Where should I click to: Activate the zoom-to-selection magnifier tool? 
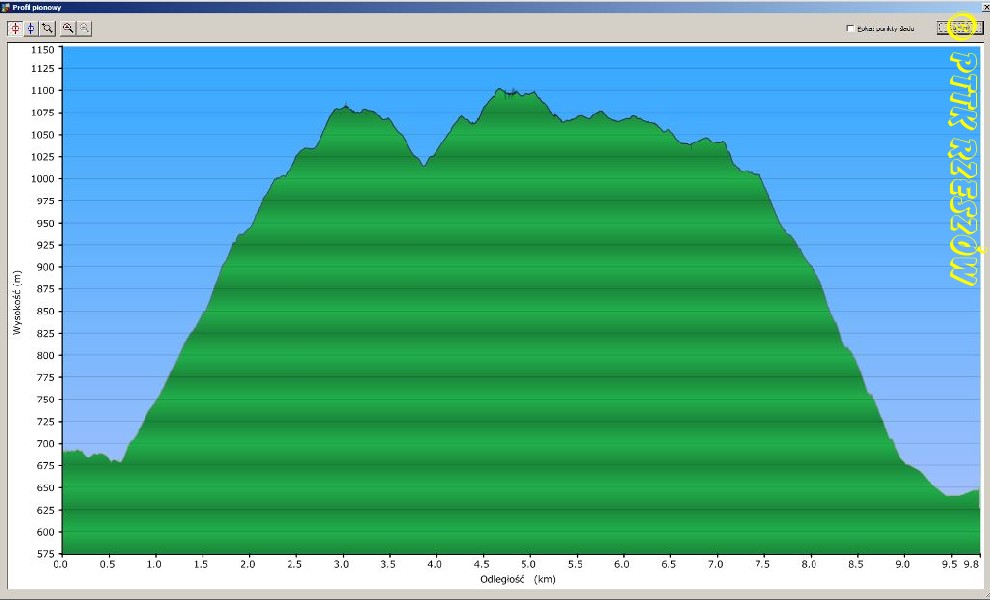coord(47,29)
